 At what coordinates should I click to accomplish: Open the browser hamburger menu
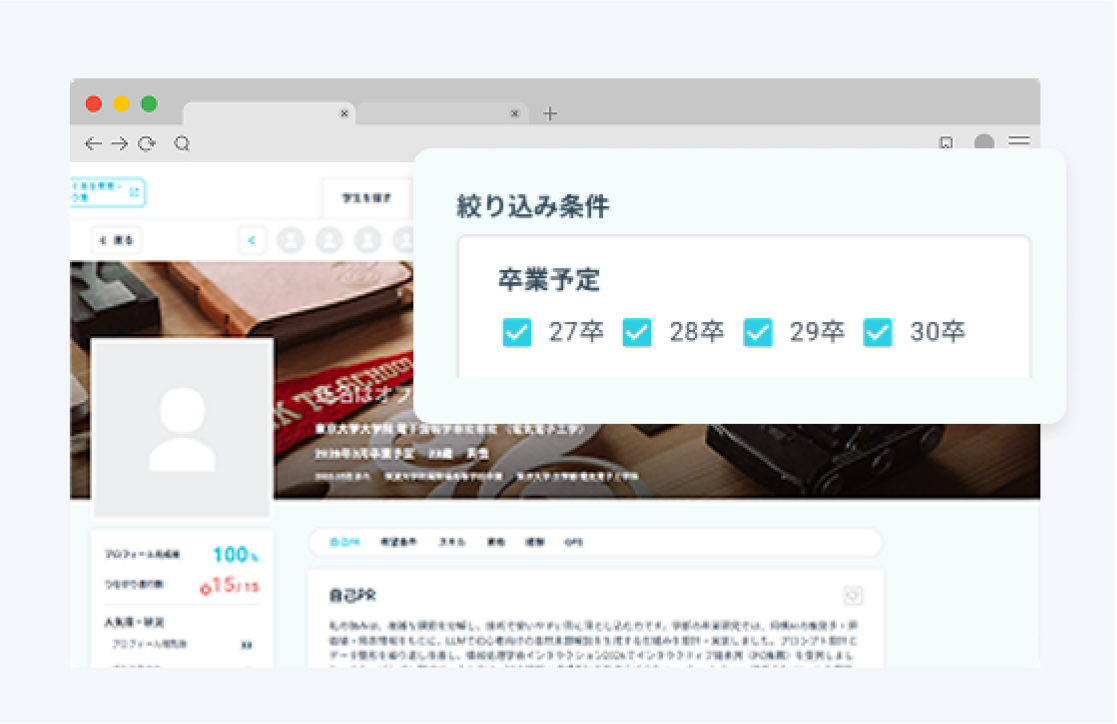click(1019, 141)
